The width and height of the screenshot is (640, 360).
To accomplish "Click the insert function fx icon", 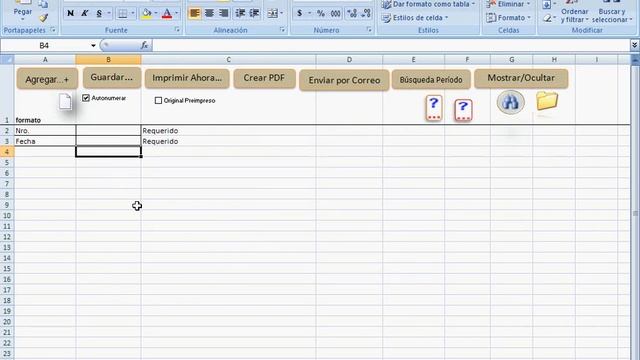I will pyautogui.click(x=144, y=45).
